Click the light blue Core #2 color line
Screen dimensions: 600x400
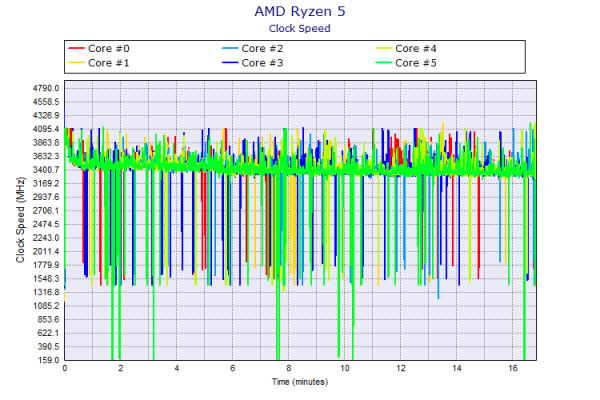(x=230, y=49)
